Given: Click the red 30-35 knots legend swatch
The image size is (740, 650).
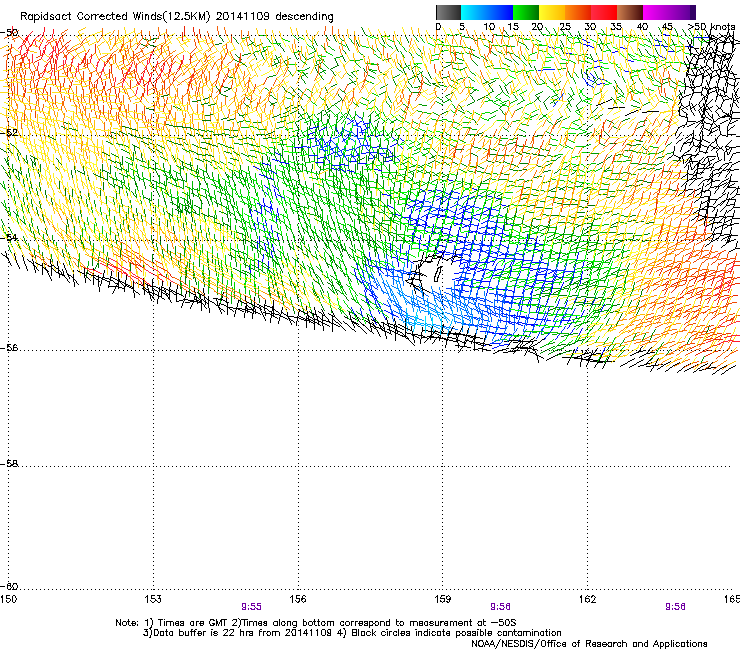Looking at the screenshot, I should [x=604, y=12].
